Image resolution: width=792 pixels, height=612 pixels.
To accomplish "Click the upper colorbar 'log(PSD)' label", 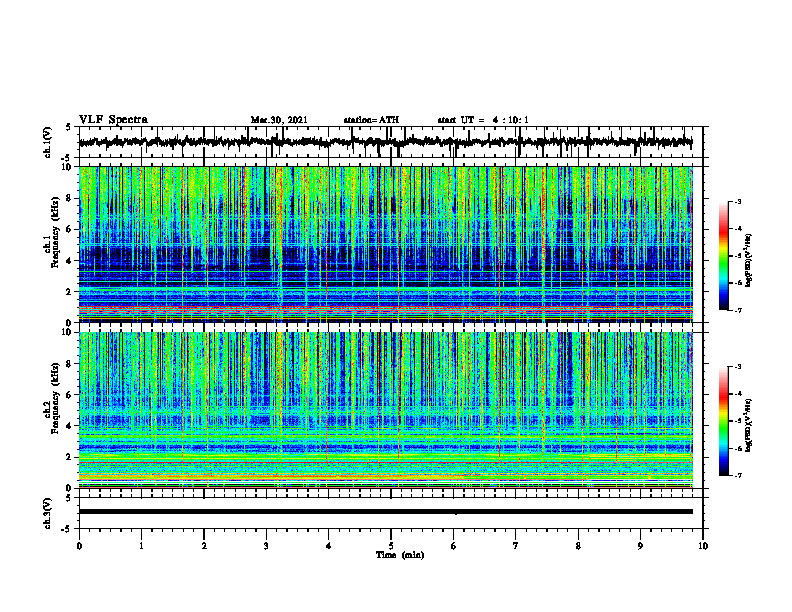I will click(749, 261).
